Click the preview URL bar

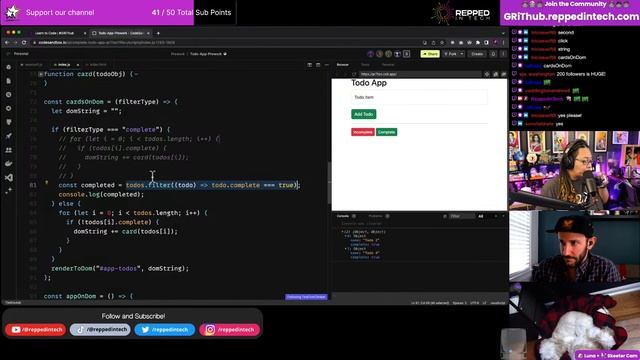coord(420,74)
